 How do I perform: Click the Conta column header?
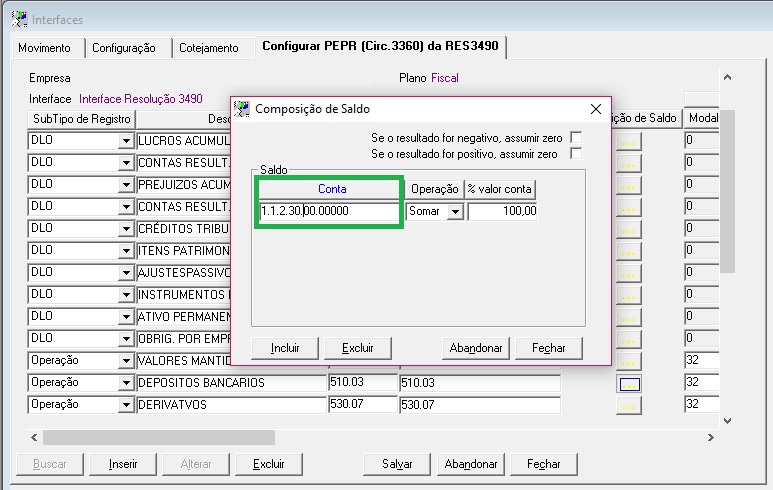pos(332,189)
